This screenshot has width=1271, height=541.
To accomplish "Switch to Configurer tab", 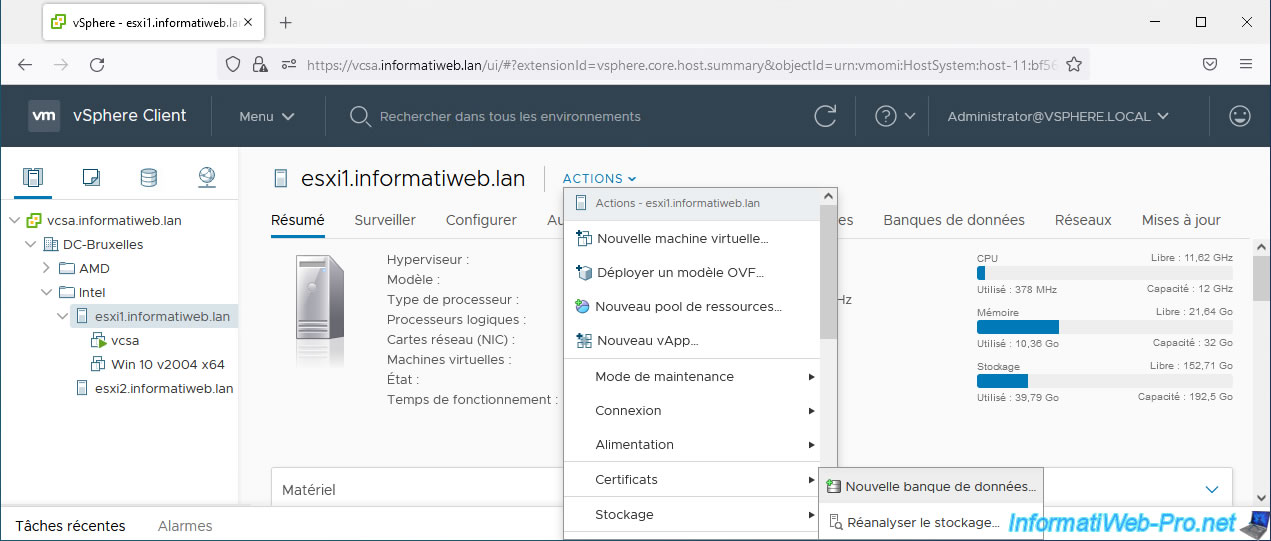I will click(481, 220).
